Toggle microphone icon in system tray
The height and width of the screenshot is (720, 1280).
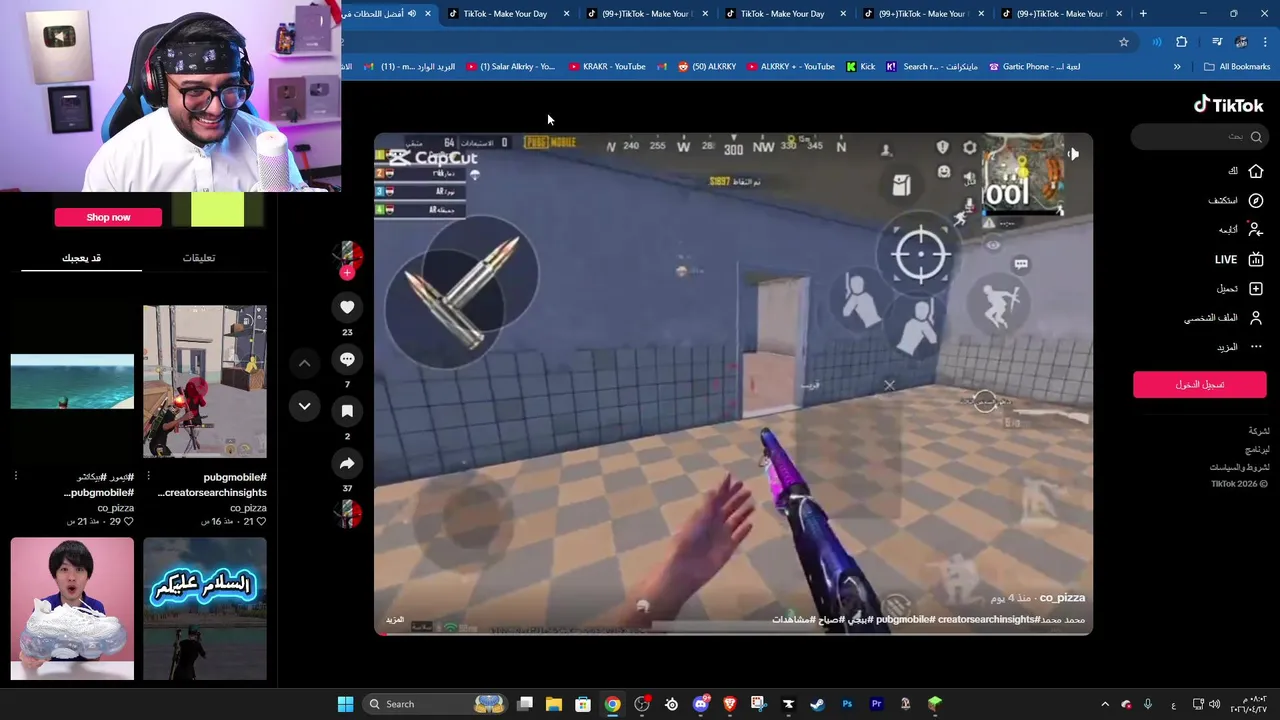[1147, 704]
